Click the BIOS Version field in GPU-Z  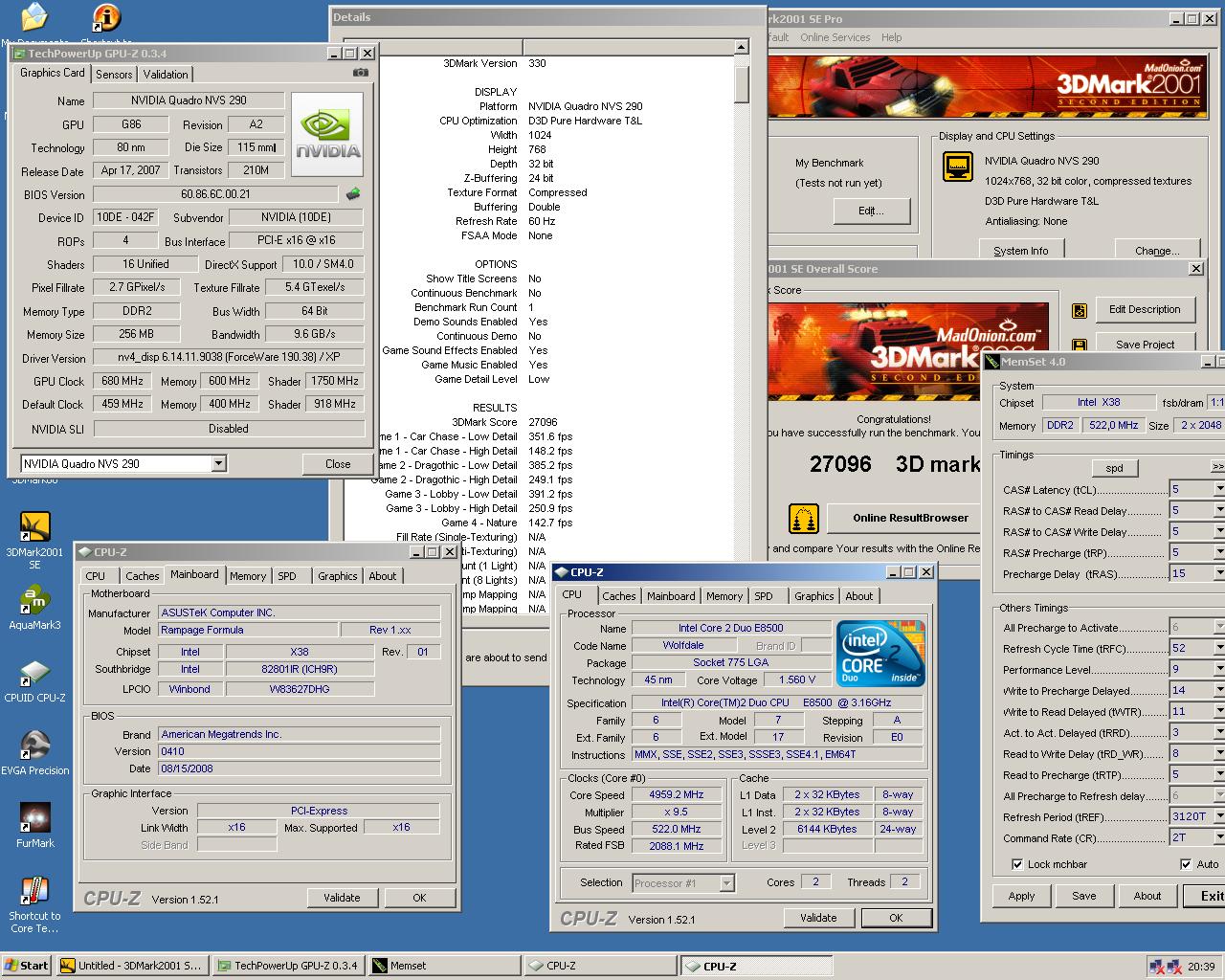pyautogui.click(x=215, y=193)
